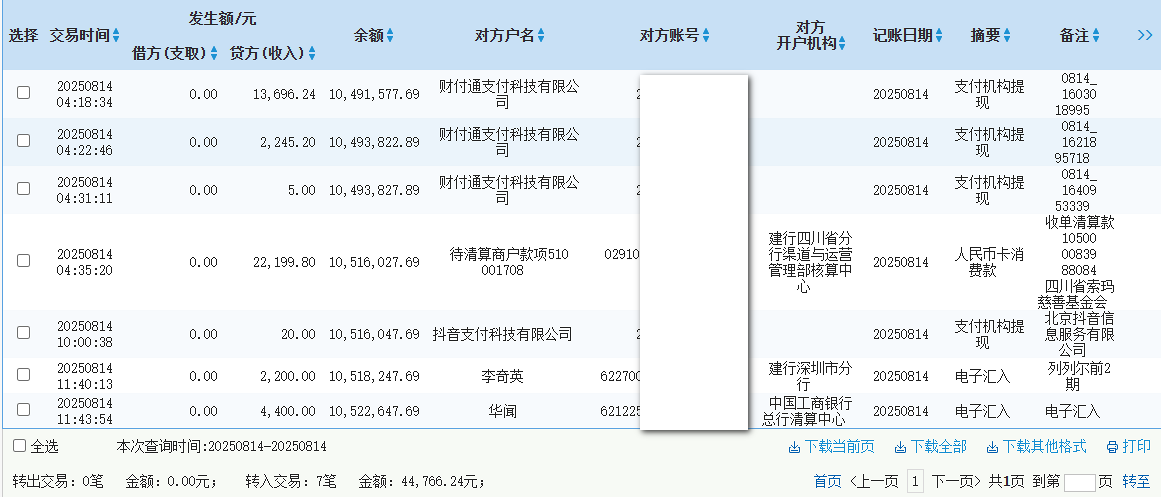Sort by 记账日期 column arrows
The image size is (1161, 497).
939,35
